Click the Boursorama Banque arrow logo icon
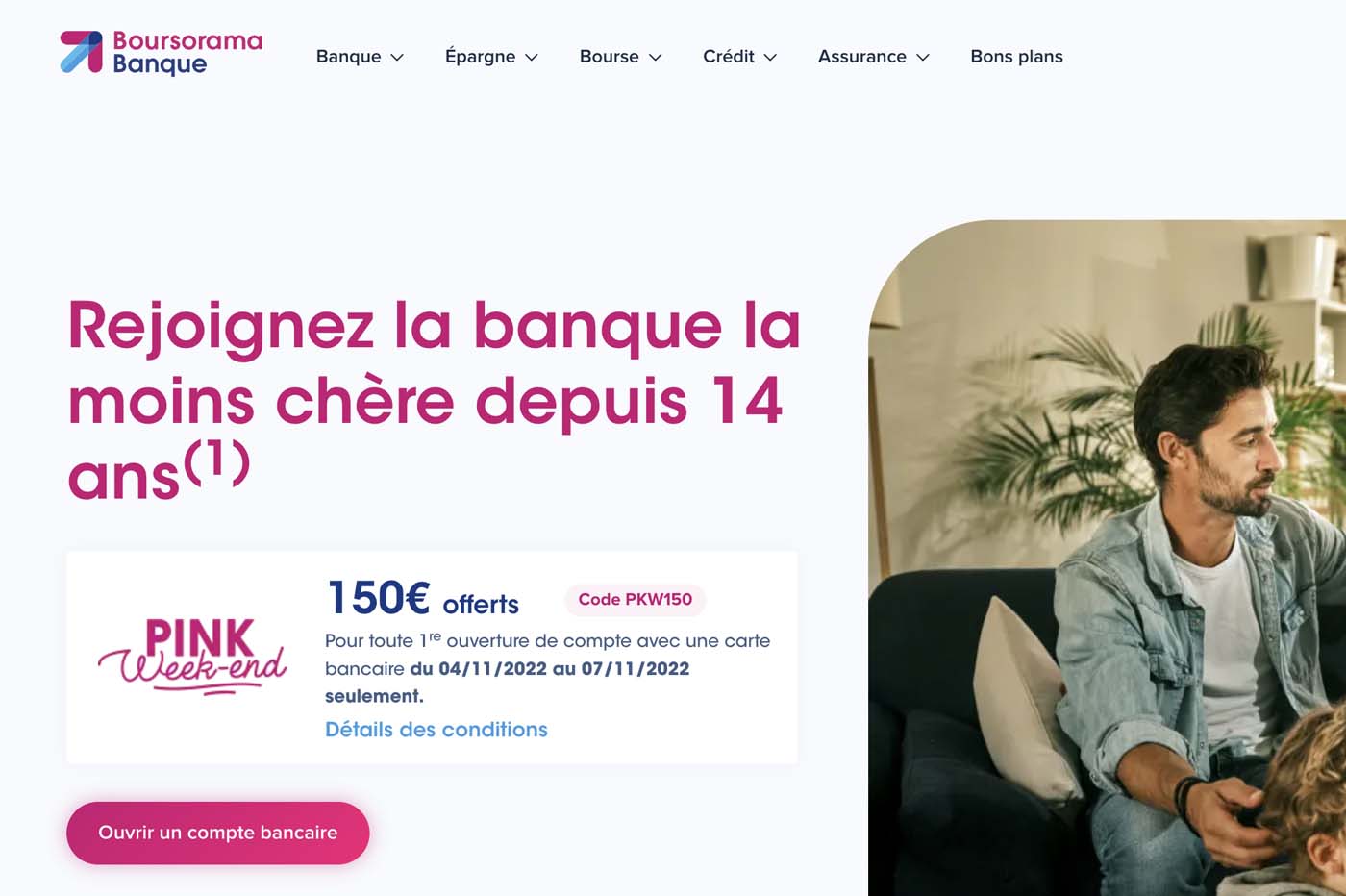The height and width of the screenshot is (896, 1346). 82,52
